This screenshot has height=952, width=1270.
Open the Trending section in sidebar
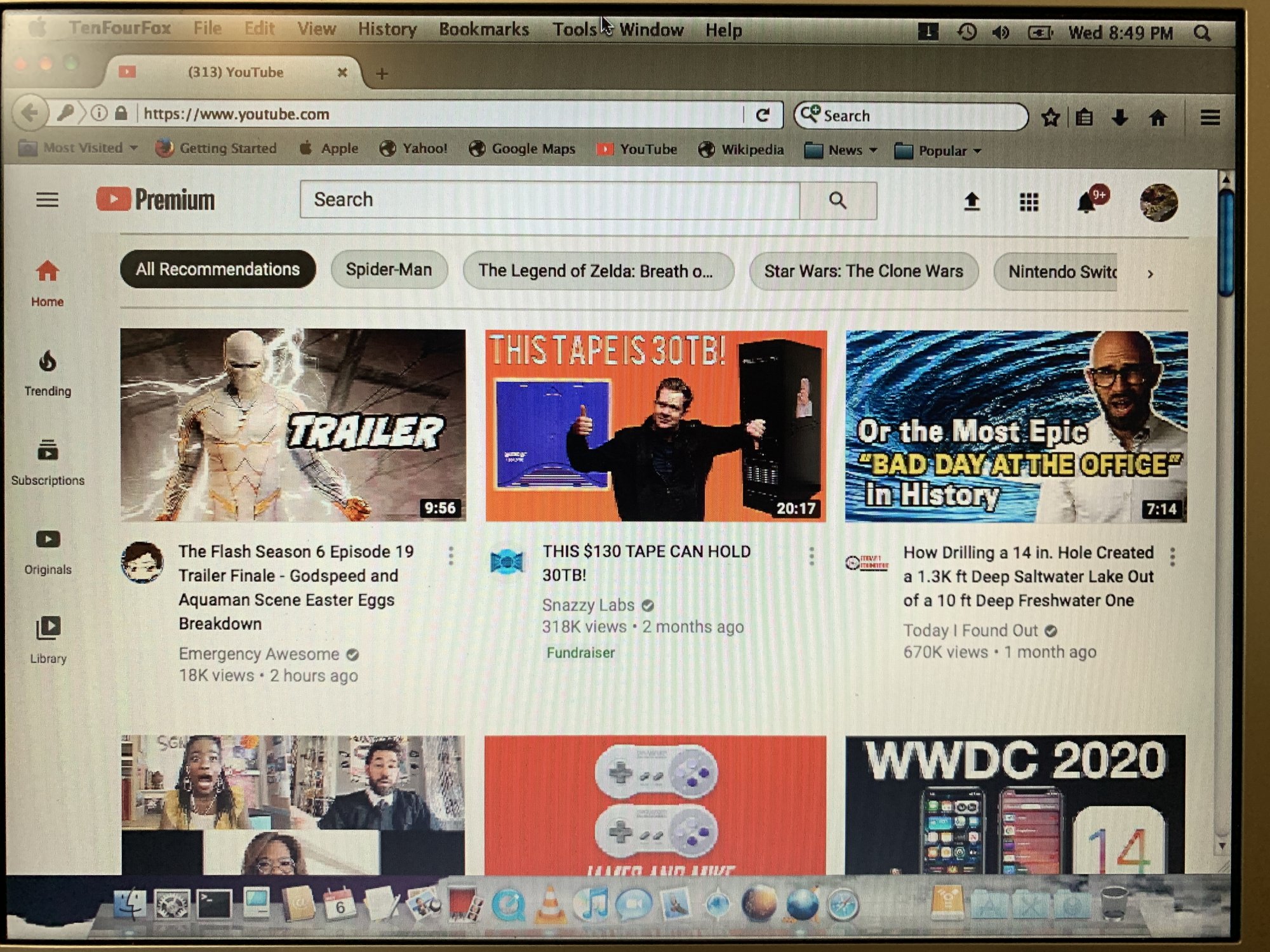(48, 373)
